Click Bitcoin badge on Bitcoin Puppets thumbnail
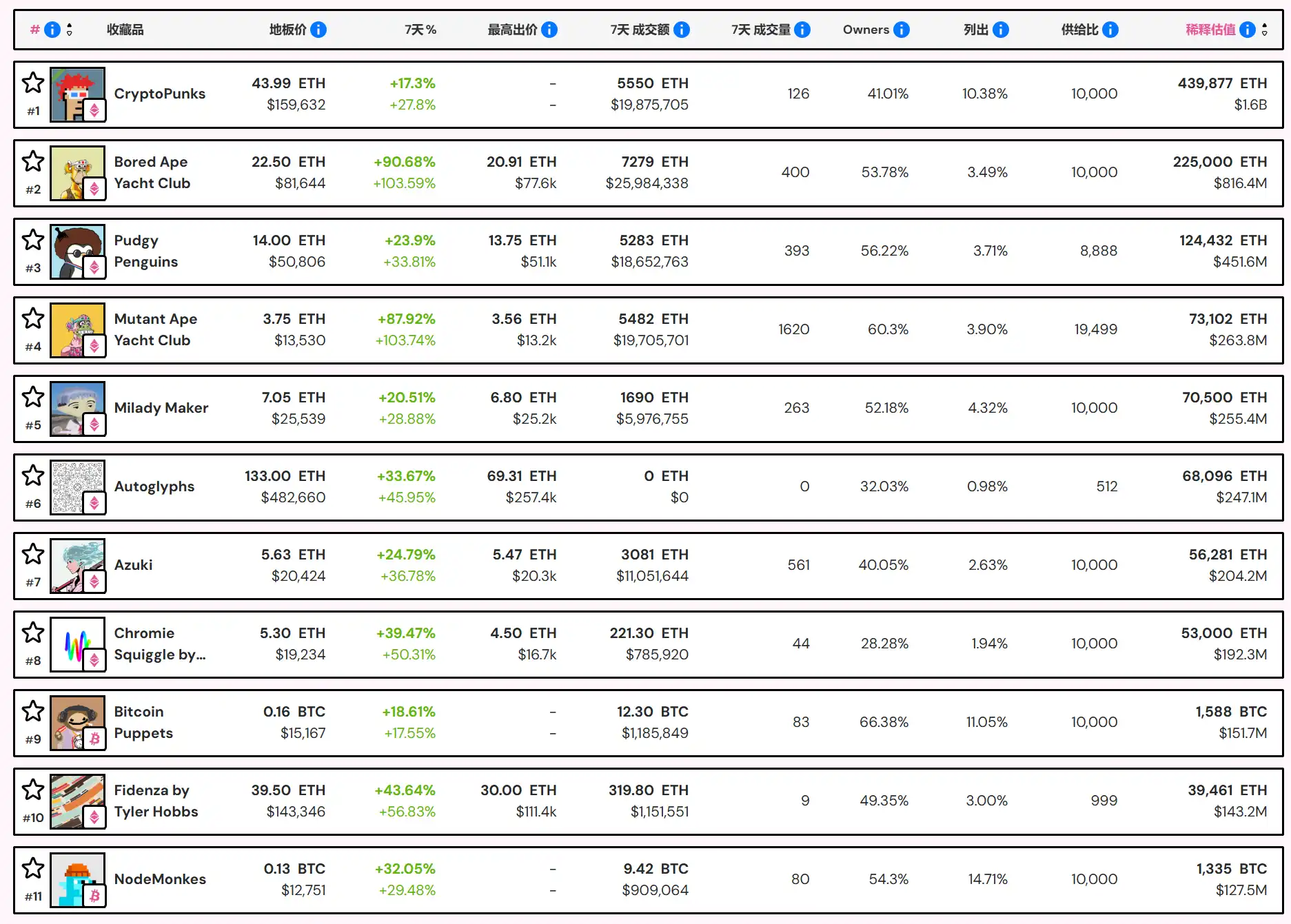Image resolution: width=1291 pixels, height=924 pixels. coord(94,739)
